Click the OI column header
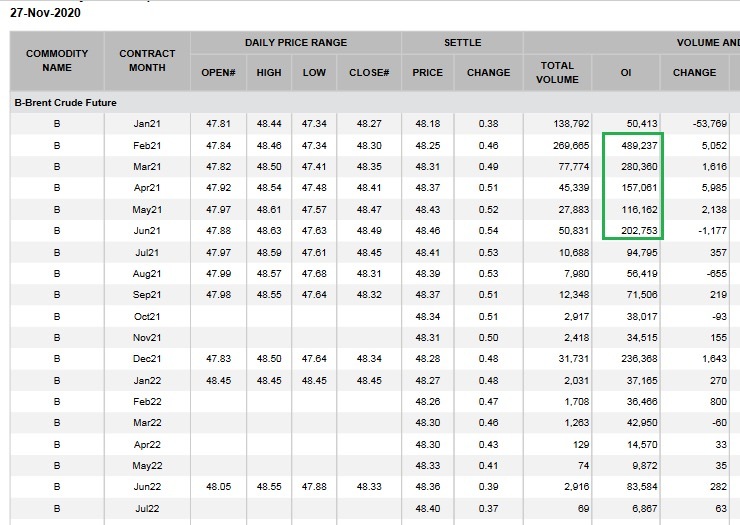This screenshot has height=525, width=740. pos(626,72)
